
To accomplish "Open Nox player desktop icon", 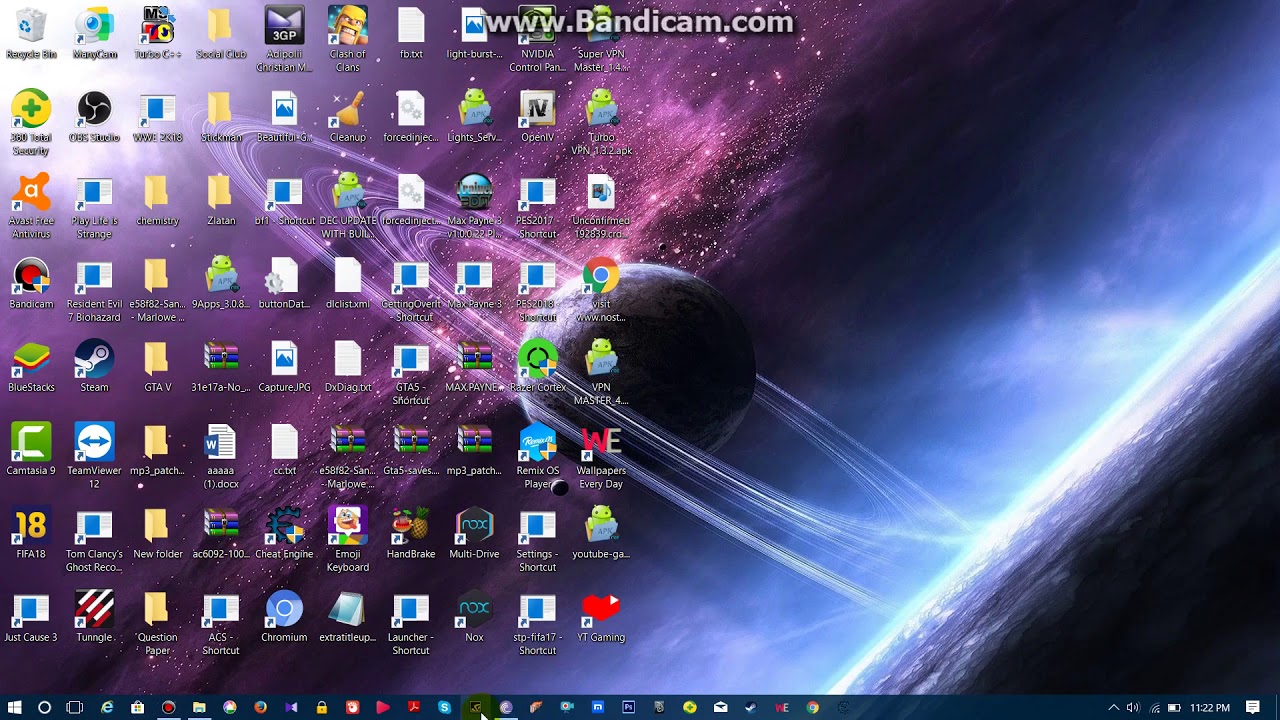I will pos(474,617).
